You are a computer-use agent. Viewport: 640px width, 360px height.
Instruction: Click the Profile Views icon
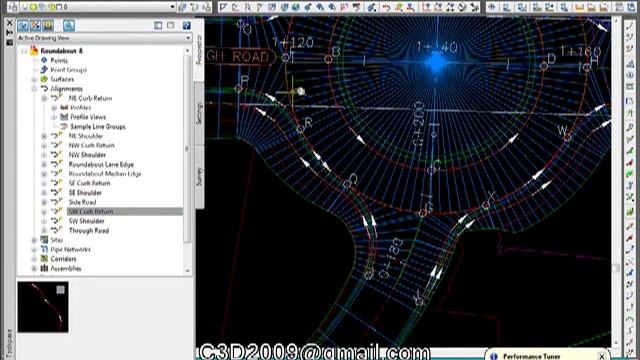click(64, 117)
